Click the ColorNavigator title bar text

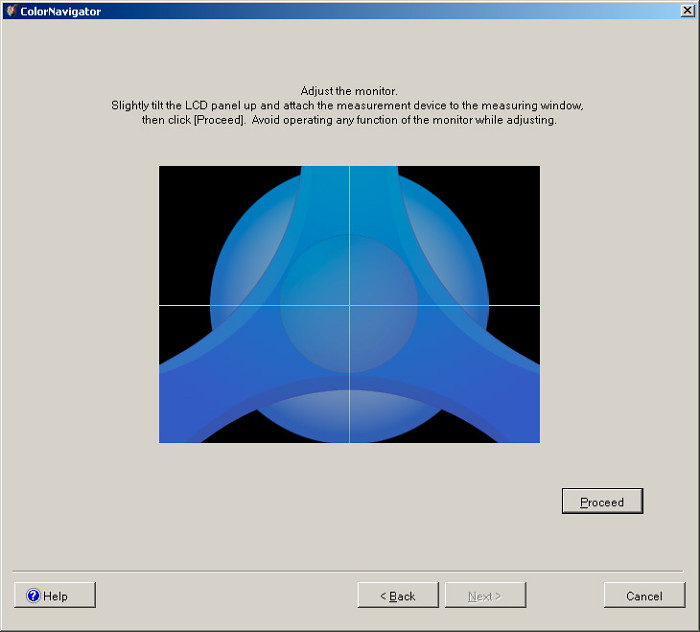60,11
